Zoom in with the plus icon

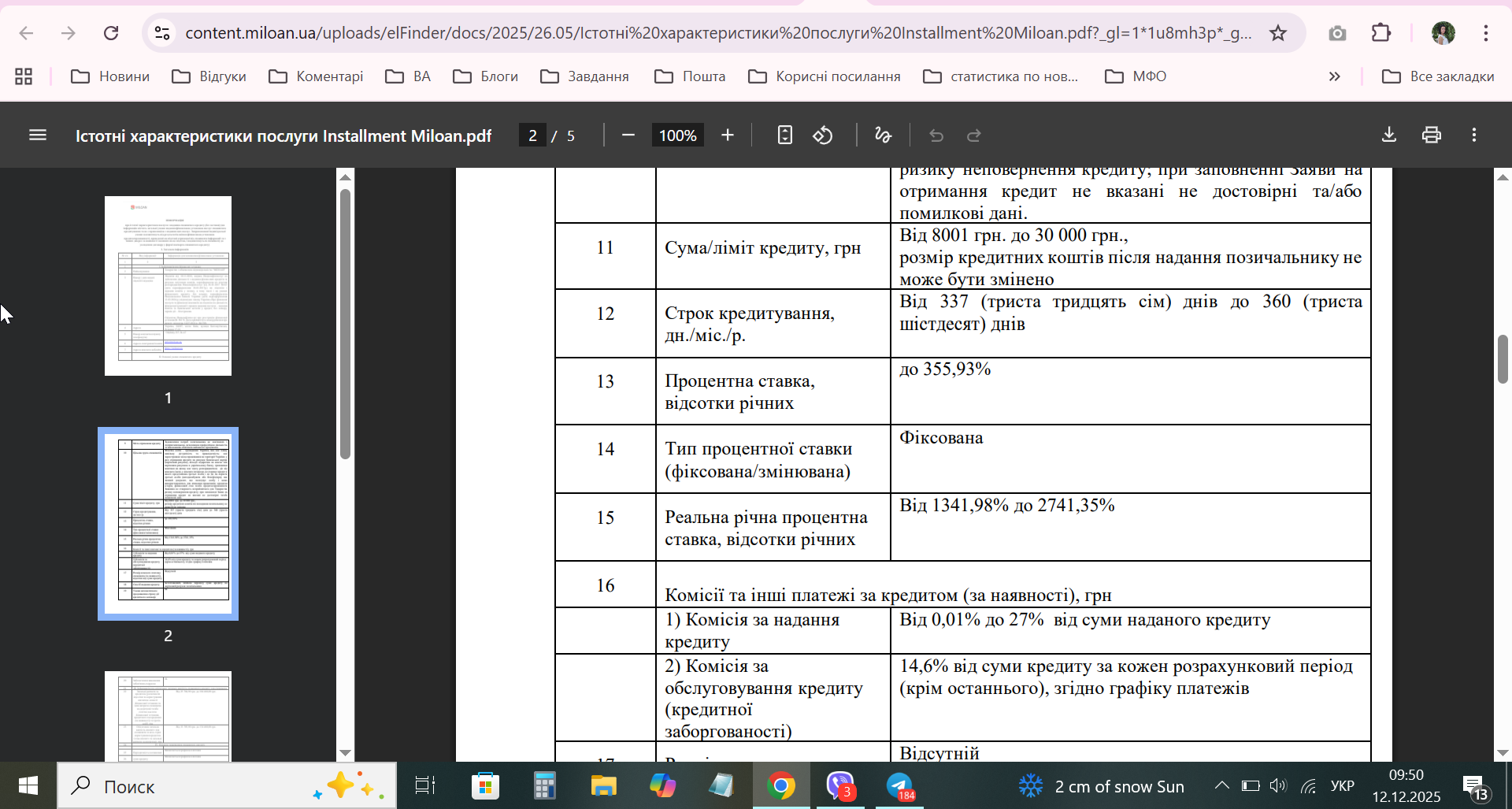728,135
